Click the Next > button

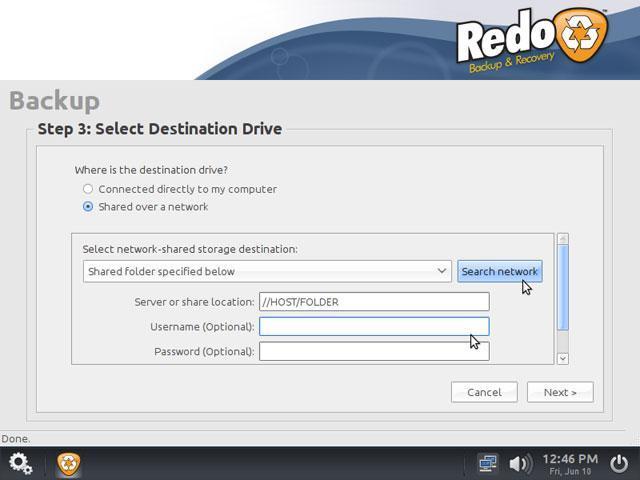tap(560, 392)
